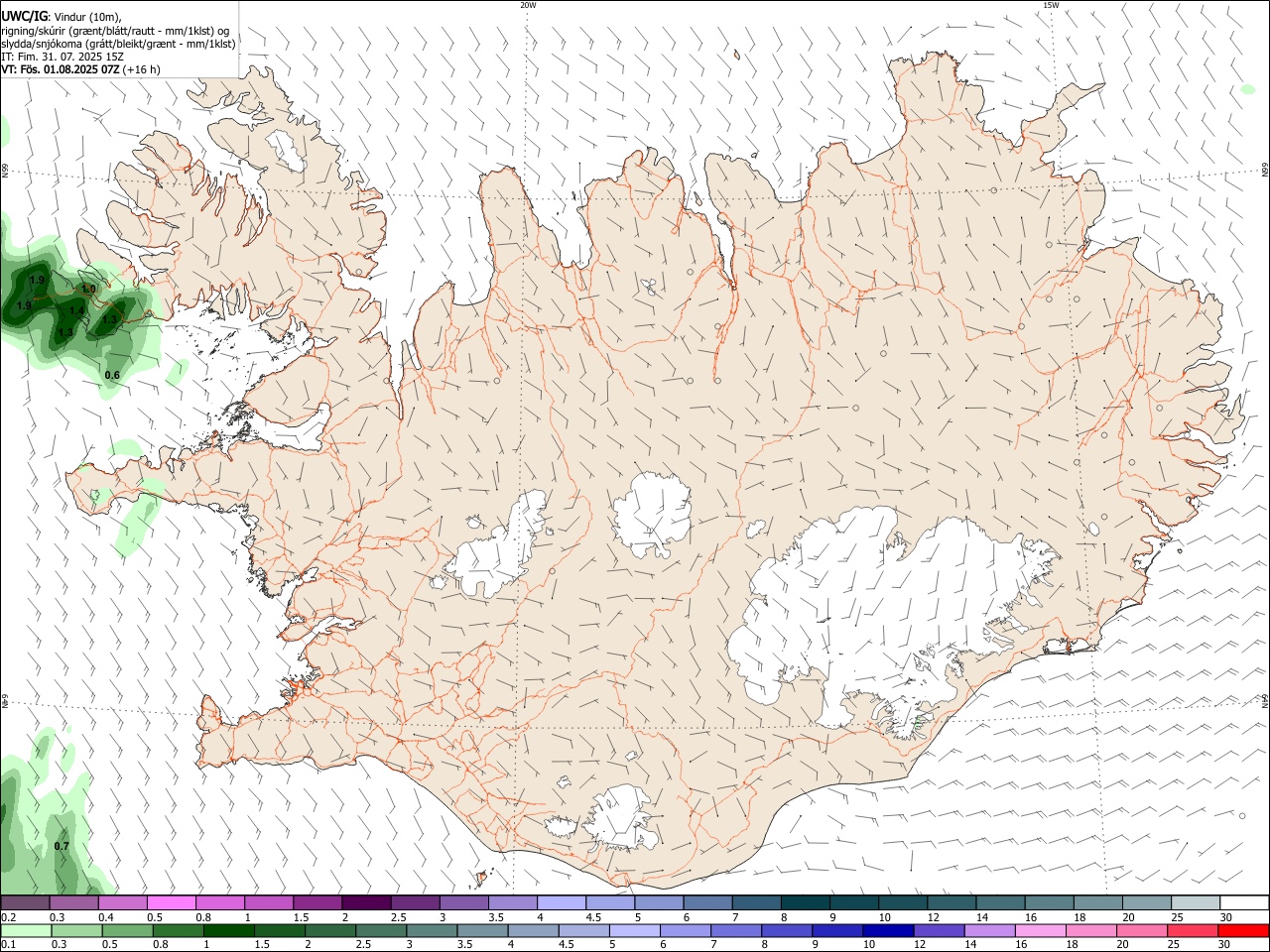Click the '0.7' precipitation value near southwest corner
The width and height of the screenshot is (1270, 952).
62,846
